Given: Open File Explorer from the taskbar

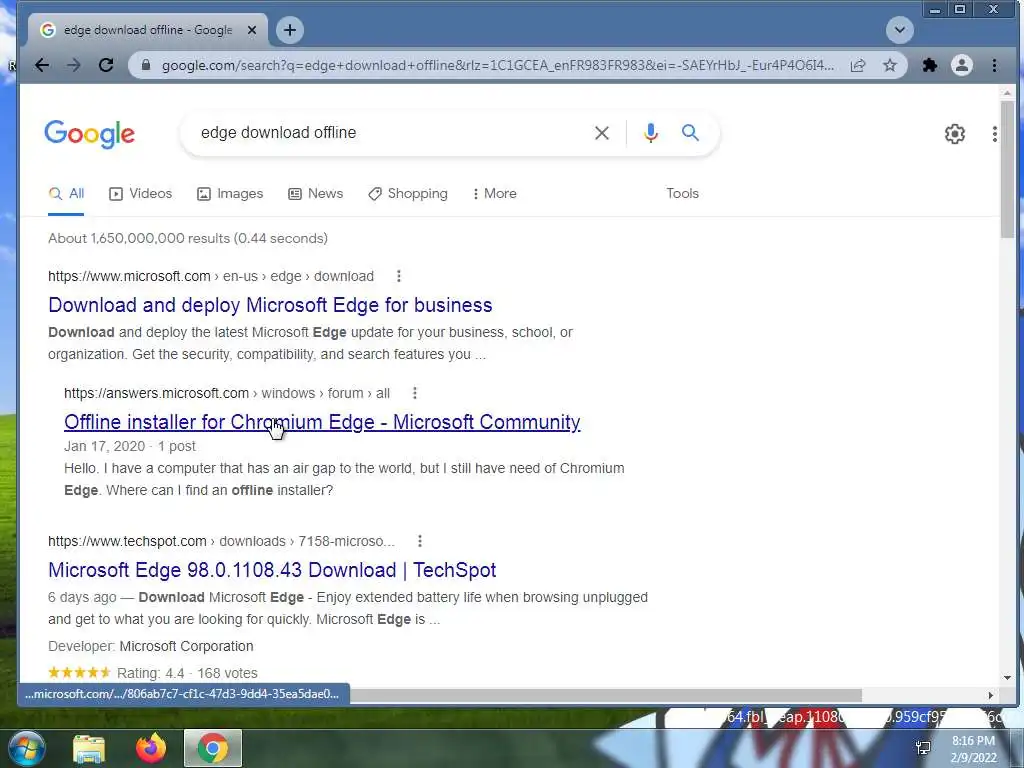Looking at the screenshot, I should (89, 748).
